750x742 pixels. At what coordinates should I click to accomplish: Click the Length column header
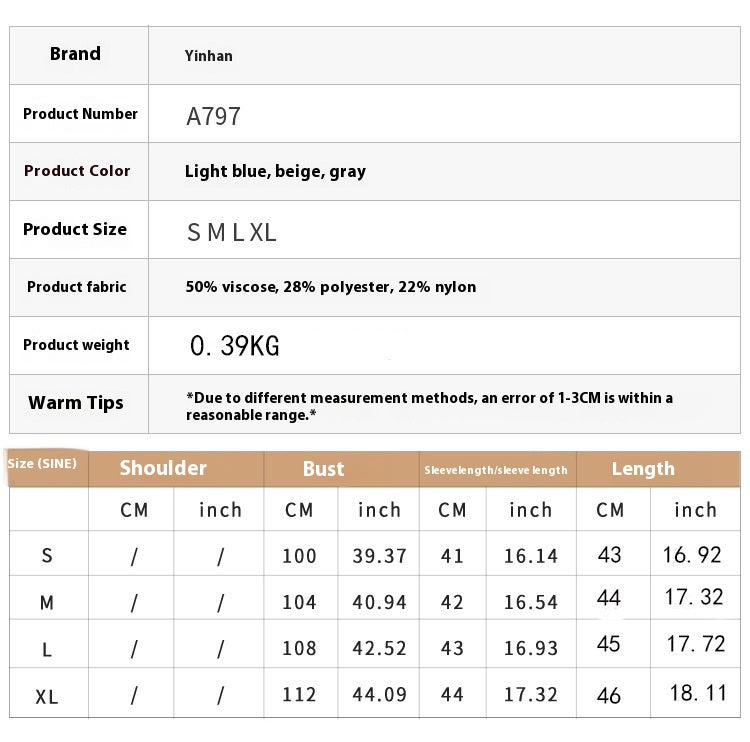point(643,469)
